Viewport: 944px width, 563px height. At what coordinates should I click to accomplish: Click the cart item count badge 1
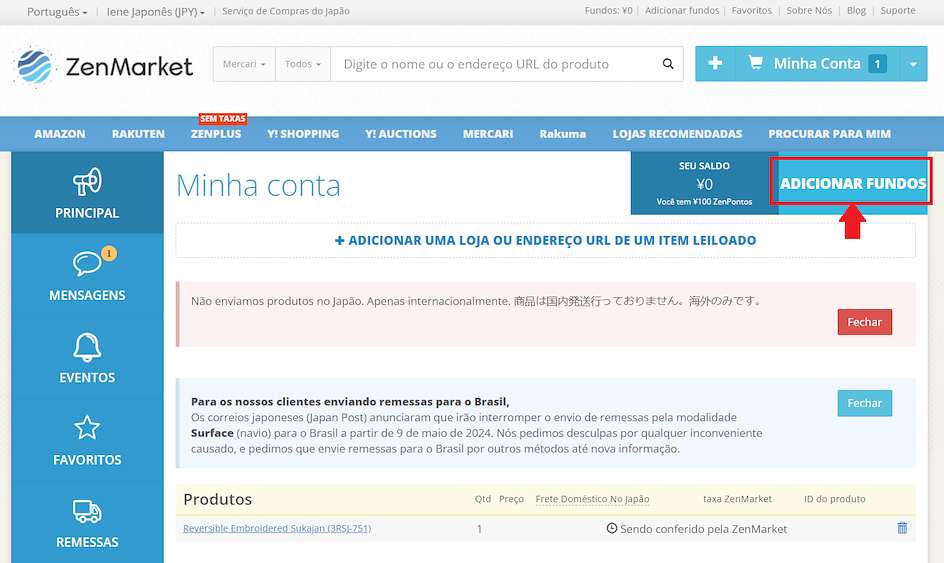point(877,64)
